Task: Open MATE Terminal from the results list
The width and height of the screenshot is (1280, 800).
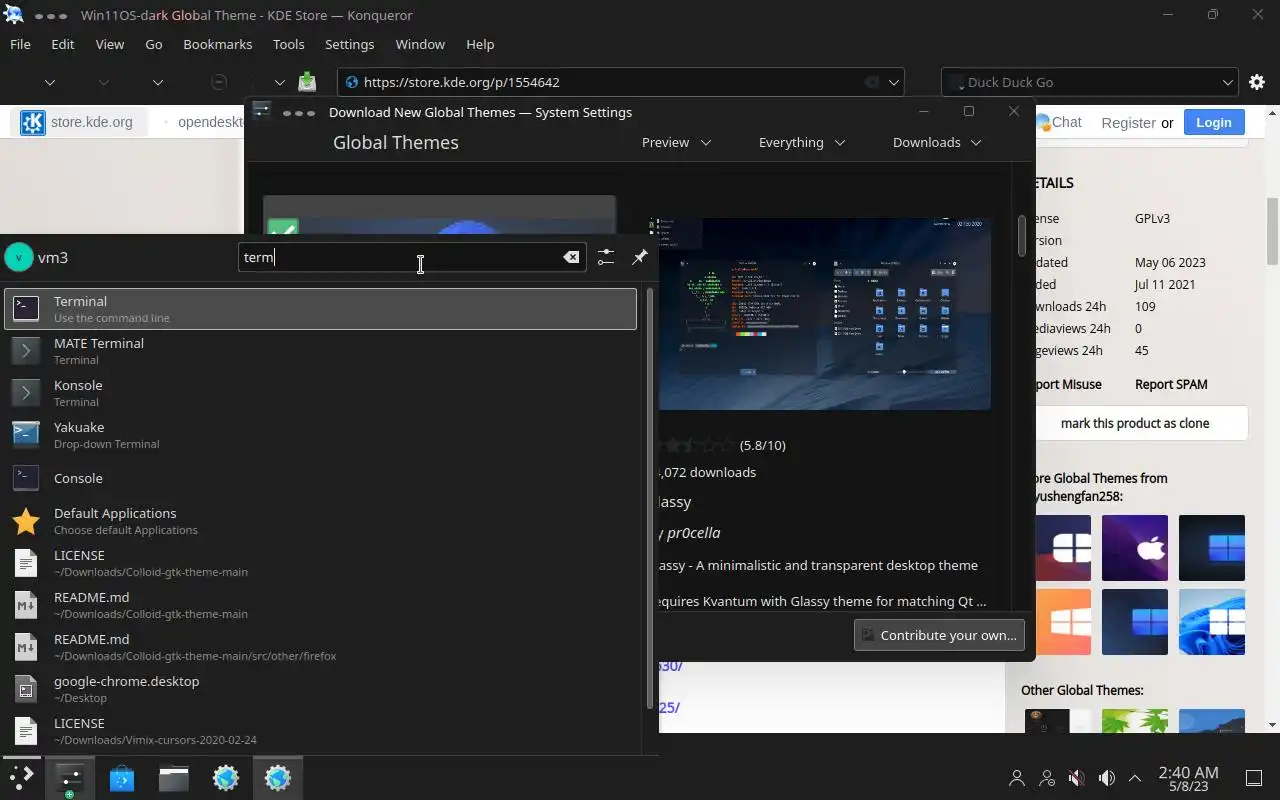Action: coord(320,351)
